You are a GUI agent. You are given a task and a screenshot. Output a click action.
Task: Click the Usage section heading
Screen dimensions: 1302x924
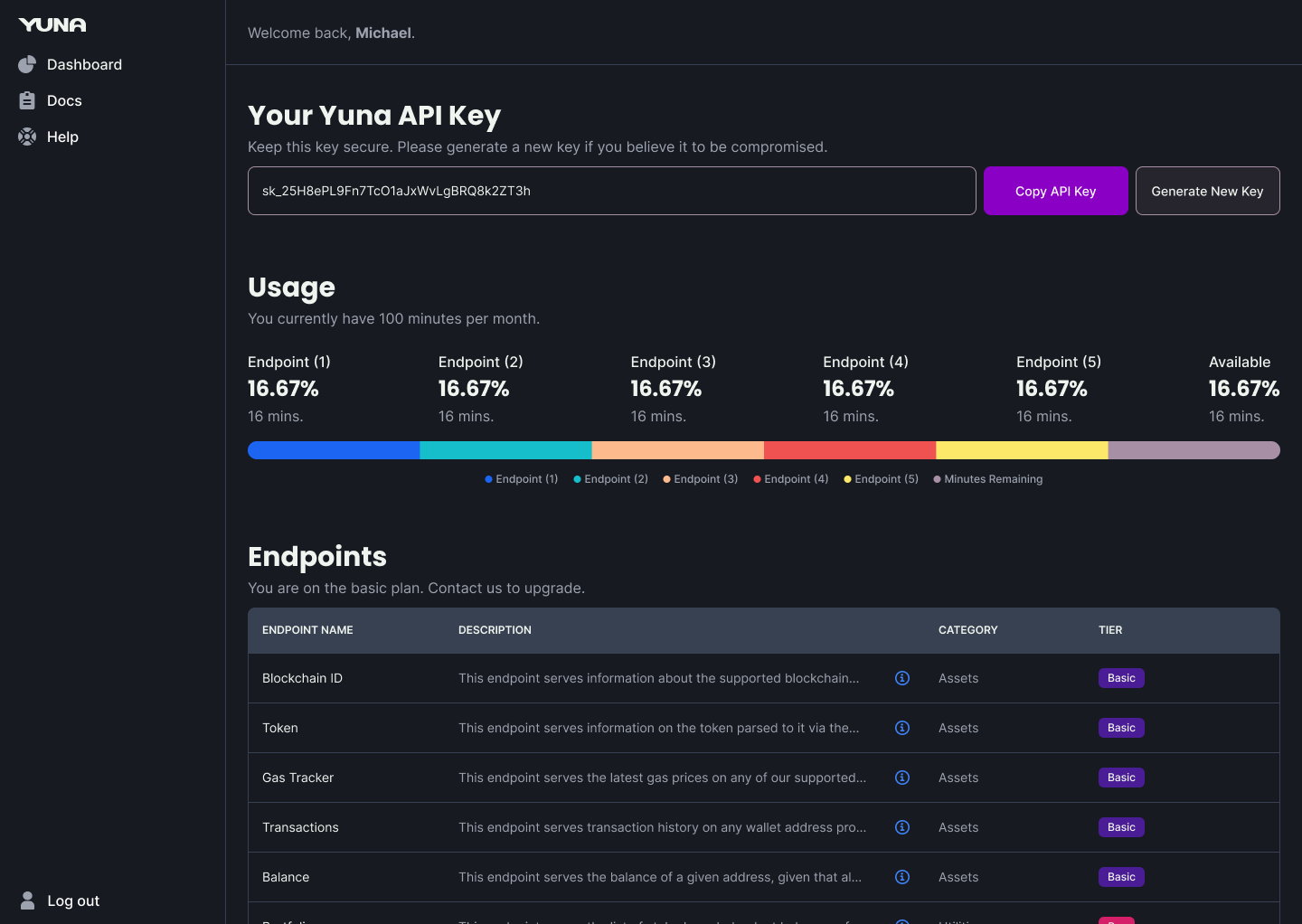(291, 288)
